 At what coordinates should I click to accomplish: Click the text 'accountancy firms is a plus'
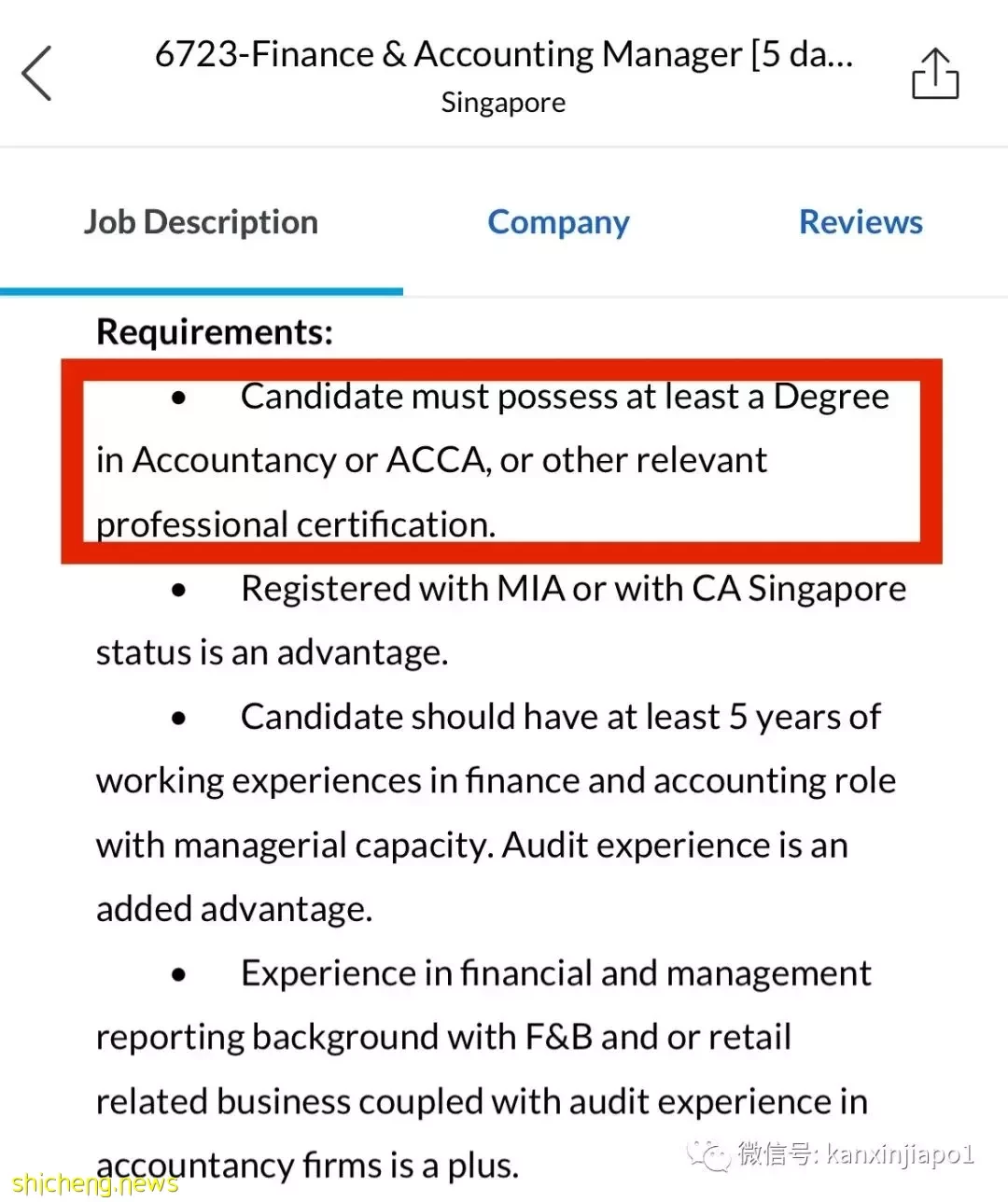click(307, 1166)
